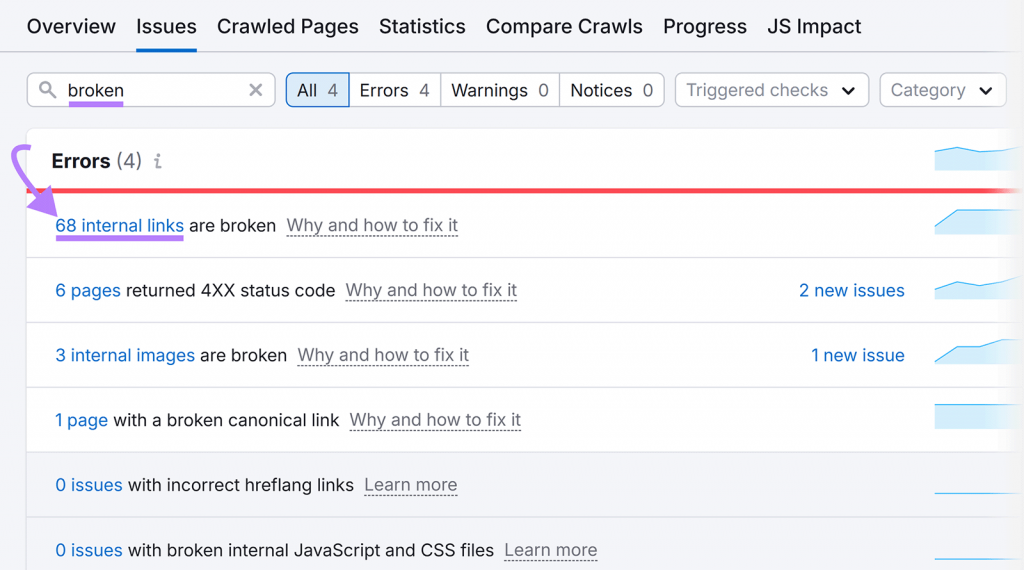This screenshot has height=570, width=1024.
Task: Expand the Category dropdown
Action: pos(942,90)
